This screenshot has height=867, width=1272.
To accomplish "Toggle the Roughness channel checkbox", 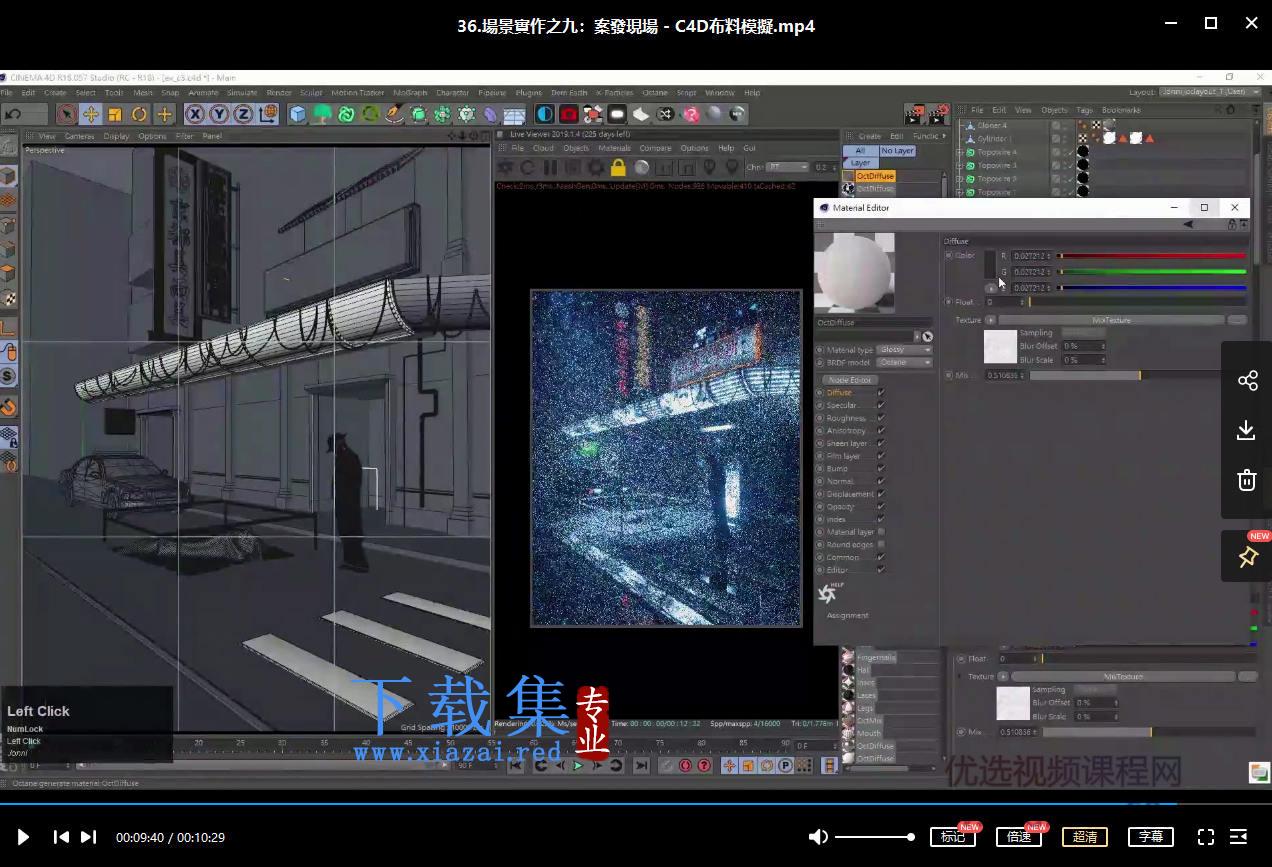I will point(880,418).
